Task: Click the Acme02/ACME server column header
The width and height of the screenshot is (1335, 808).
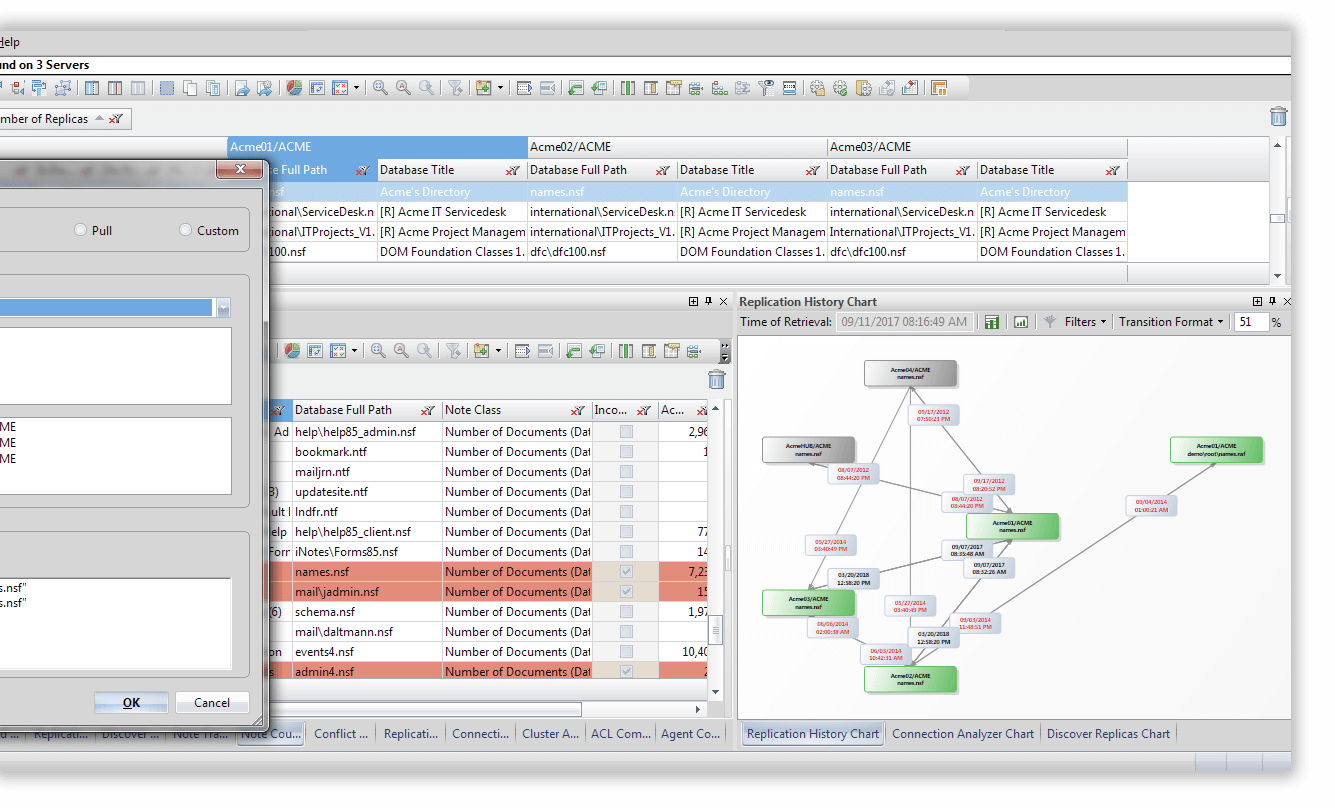Action: pos(677,147)
